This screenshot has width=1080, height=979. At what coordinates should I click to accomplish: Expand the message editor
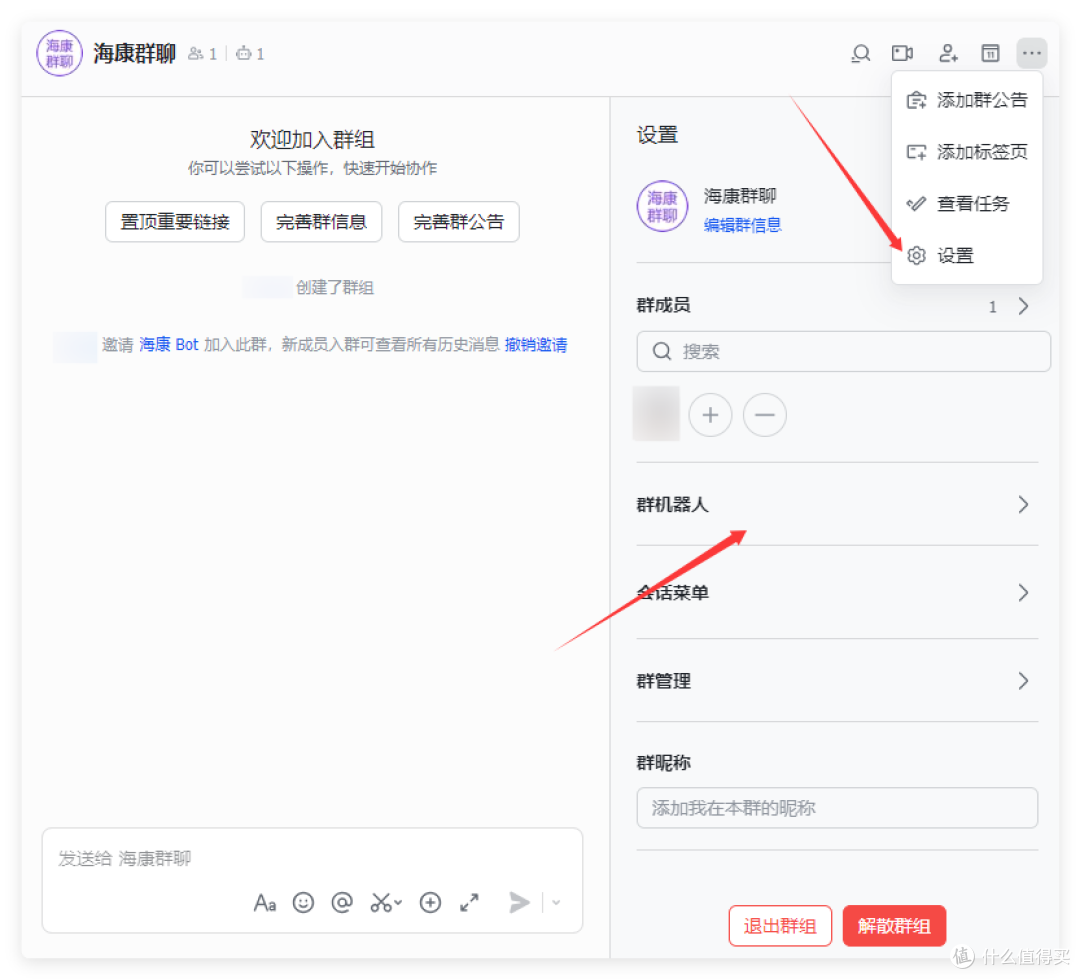point(469,902)
